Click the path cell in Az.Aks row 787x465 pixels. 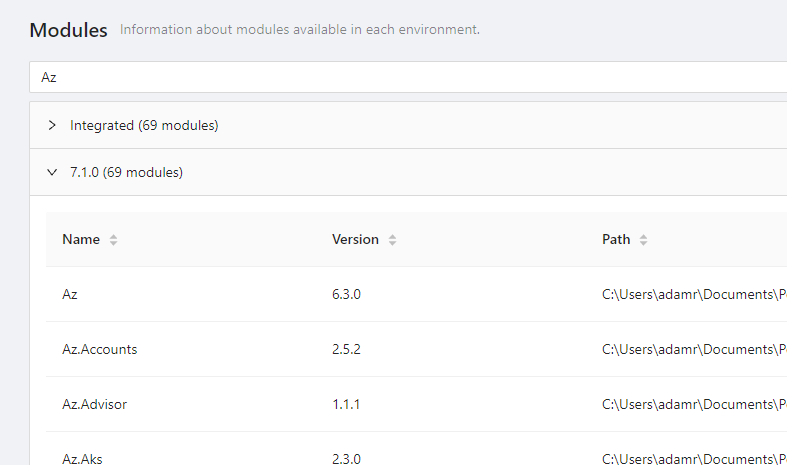click(x=694, y=458)
